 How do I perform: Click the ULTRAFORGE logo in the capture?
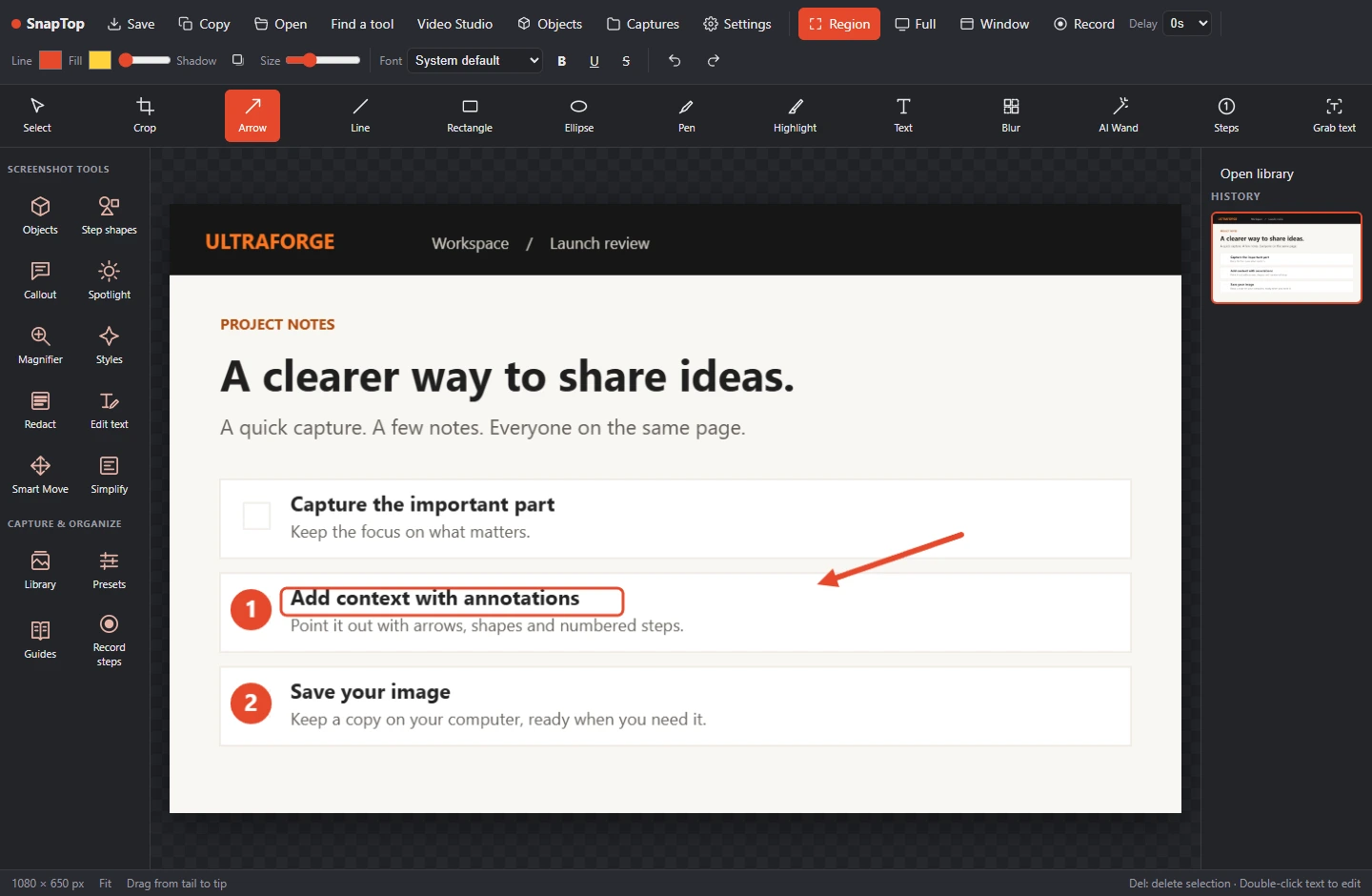pyautogui.click(x=270, y=242)
